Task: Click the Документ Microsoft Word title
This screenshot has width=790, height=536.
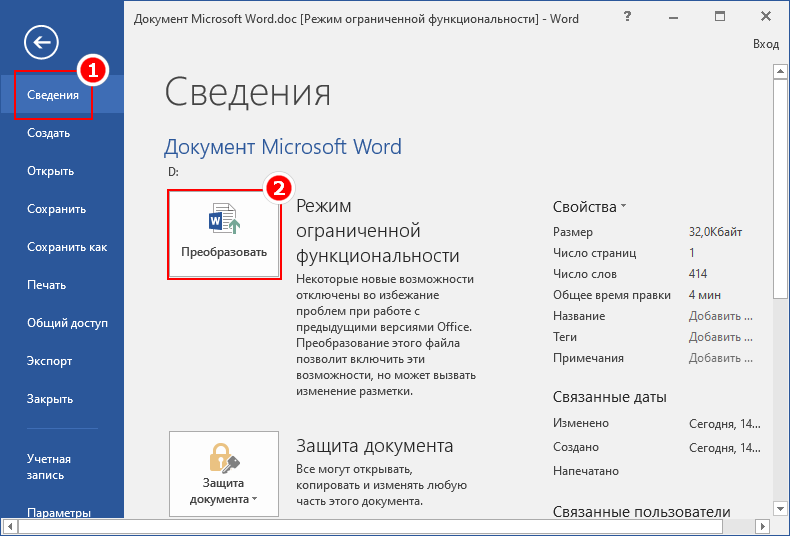Action: tap(283, 147)
